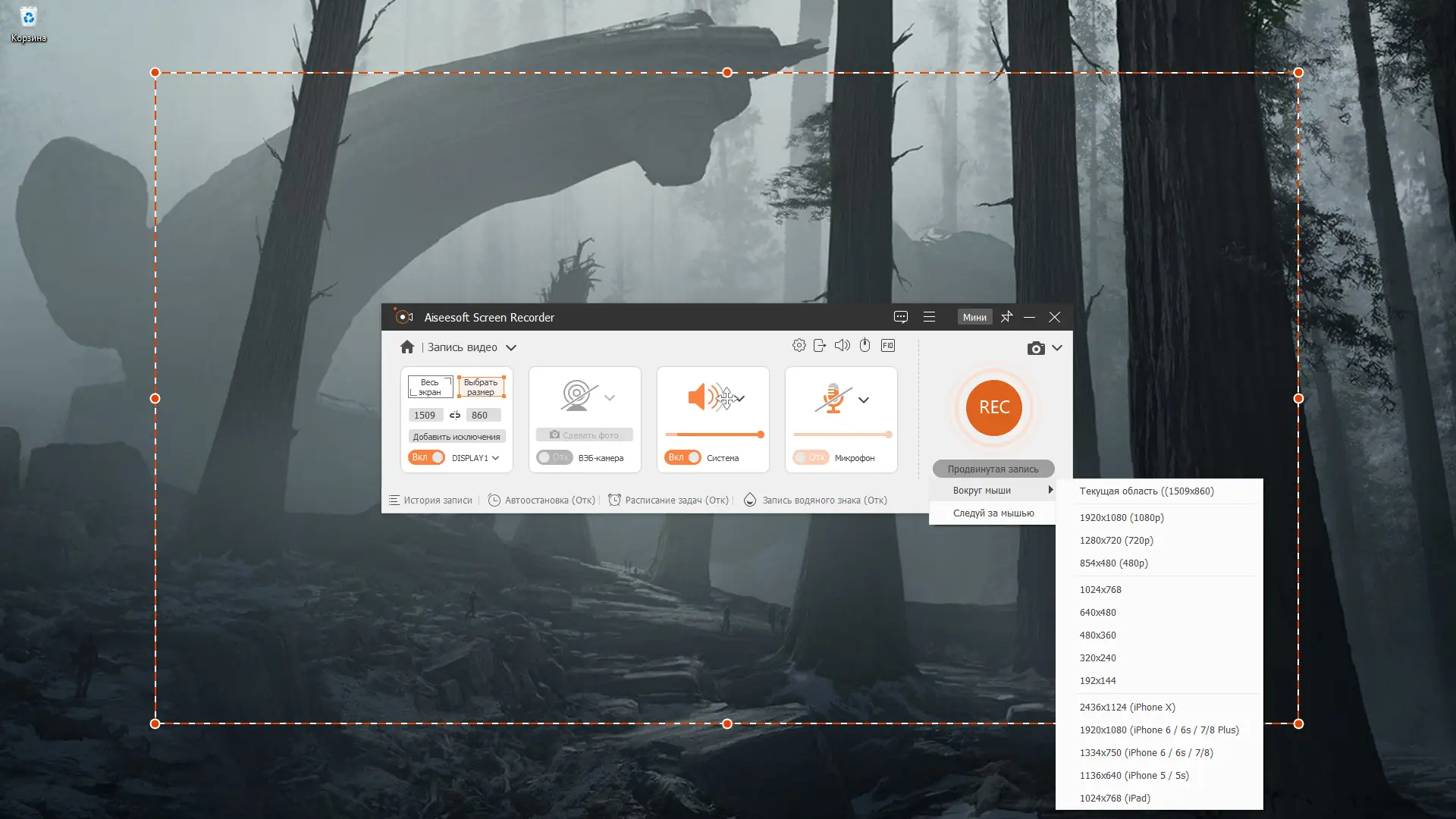Click the home icon in recorder
Image resolution: width=1456 pixels, height=819 pixels.
pos(407,347)
